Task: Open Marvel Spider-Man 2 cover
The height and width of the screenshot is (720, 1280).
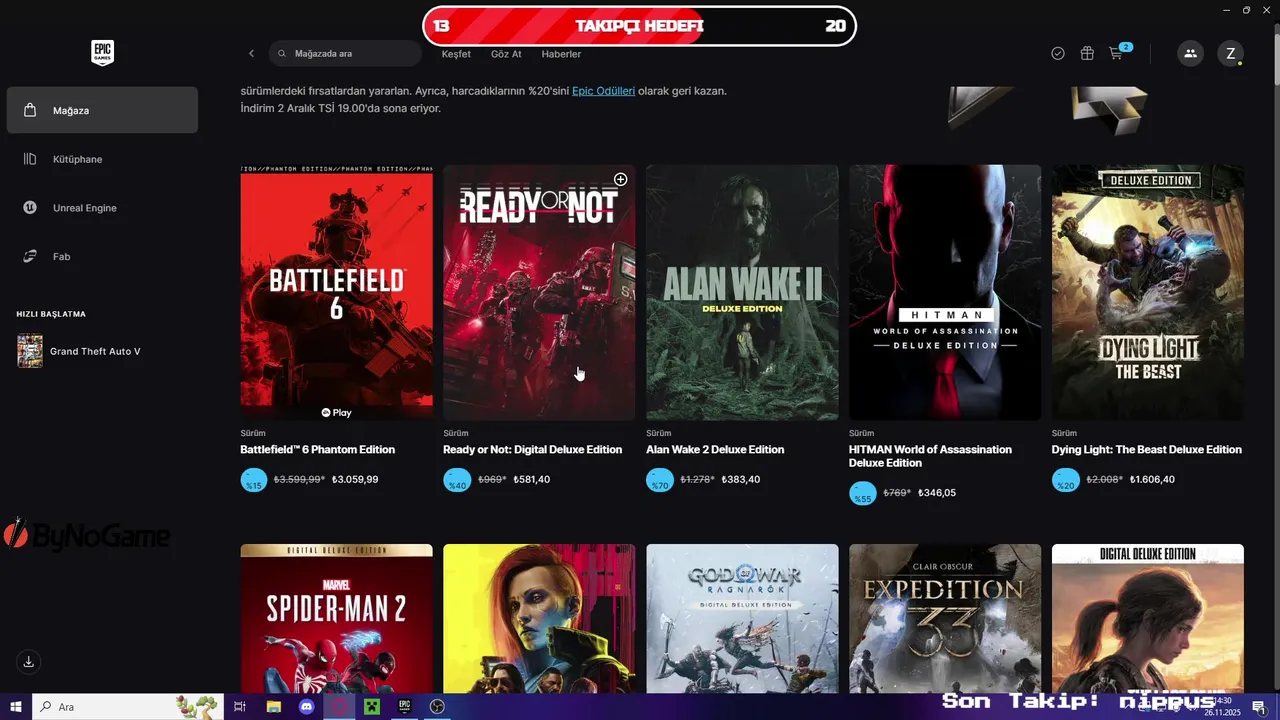Action: (x=336, y=618)
